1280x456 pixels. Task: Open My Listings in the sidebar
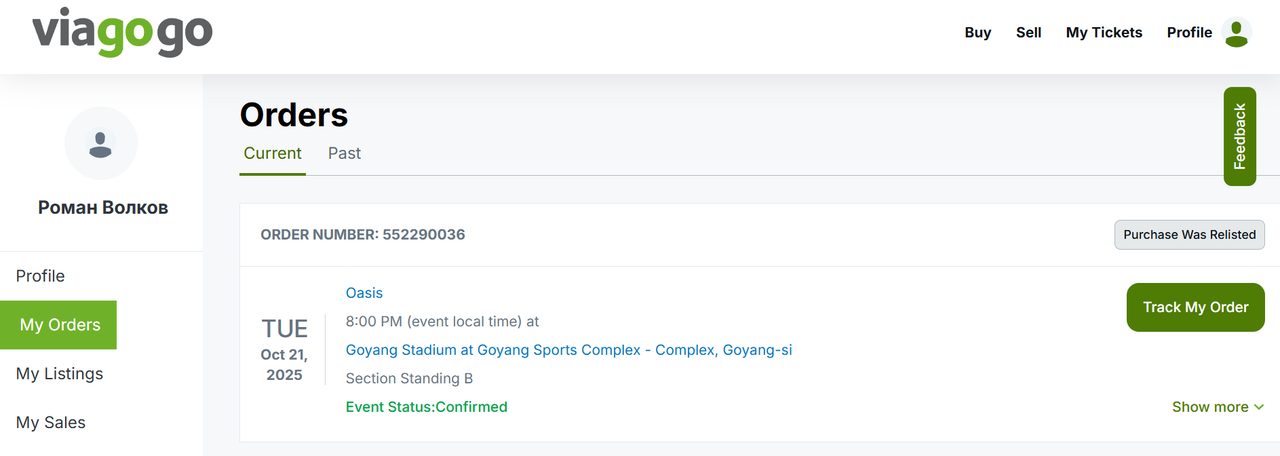(x=60, y=374)
